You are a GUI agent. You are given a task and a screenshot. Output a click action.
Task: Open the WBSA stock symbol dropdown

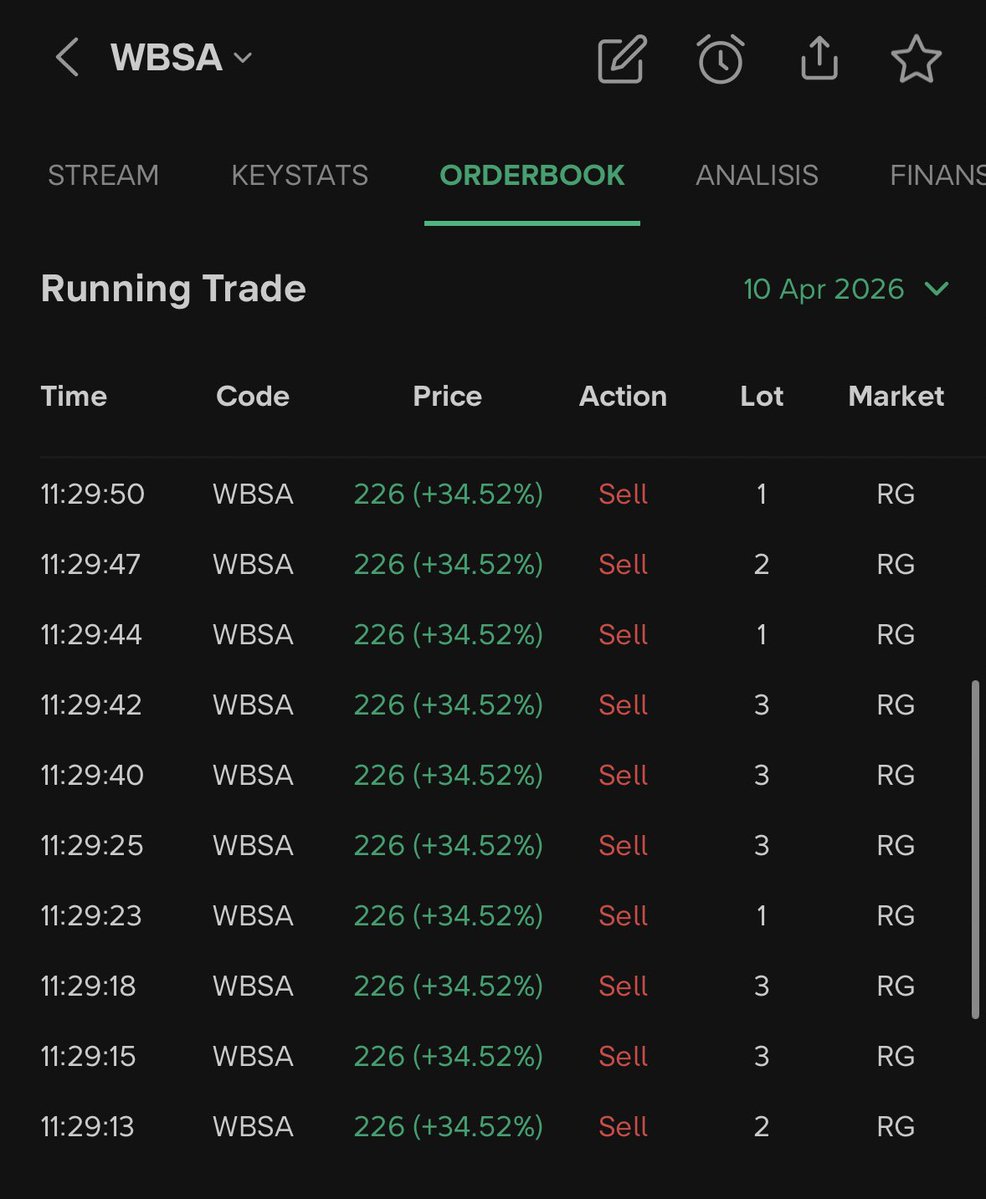(x=181, y=58)
